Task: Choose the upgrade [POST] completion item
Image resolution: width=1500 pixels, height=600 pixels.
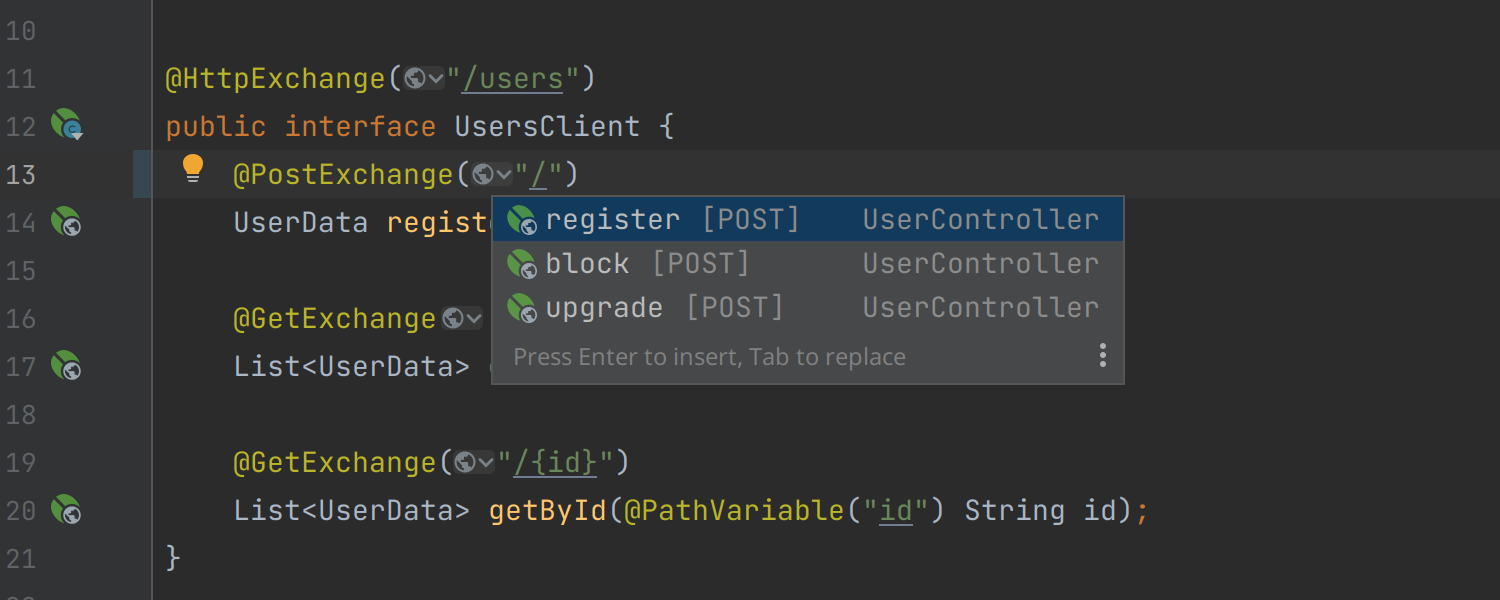Action: pos(808,308)
